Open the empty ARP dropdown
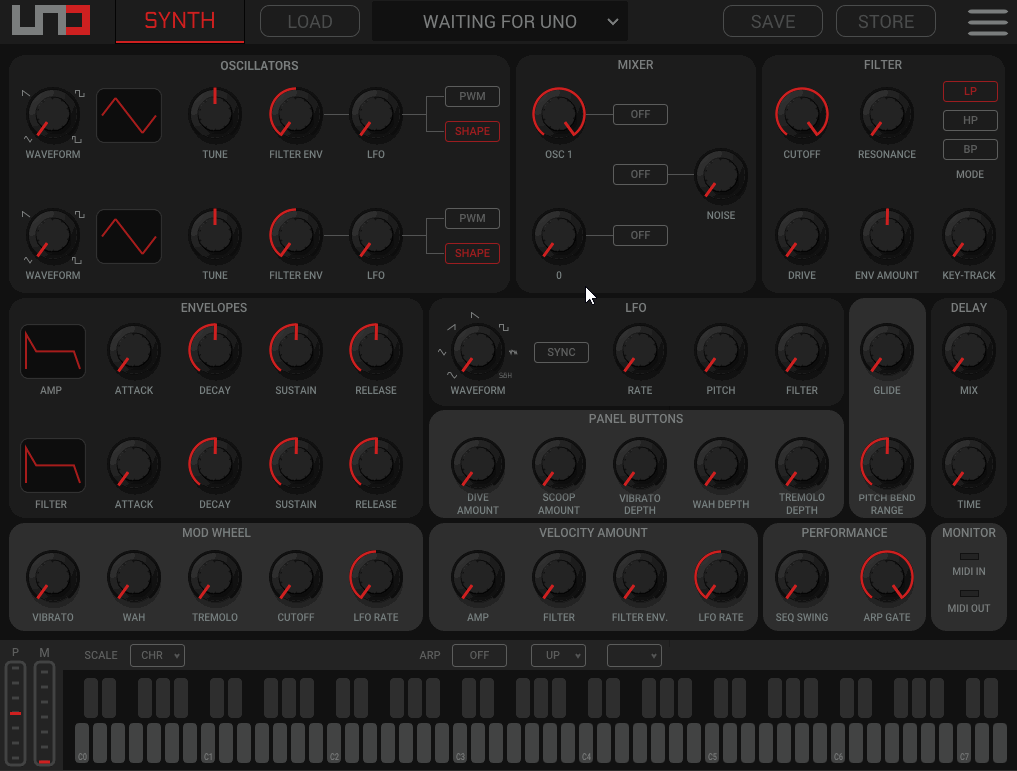 point(634,655)
